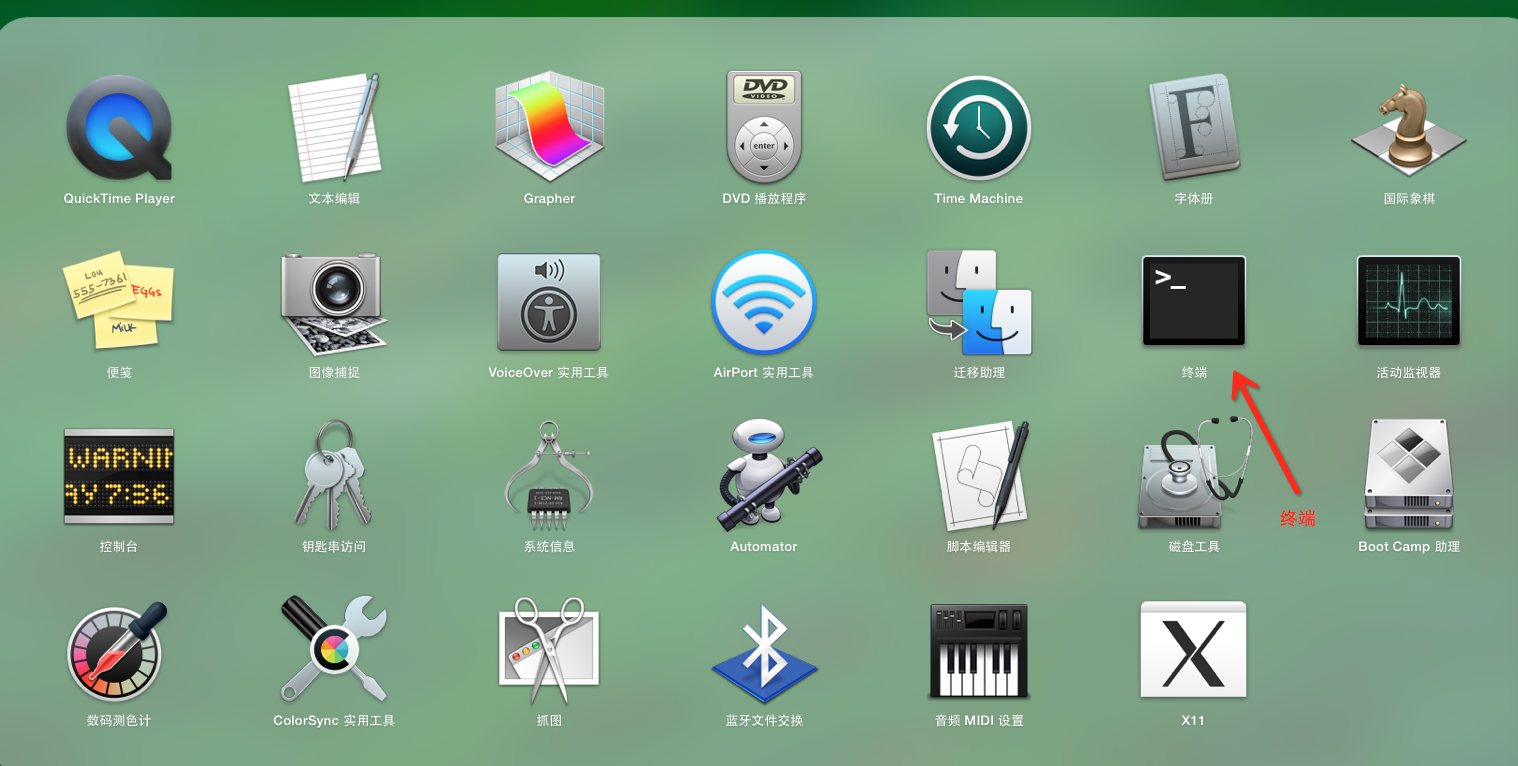Open 字体册 Font Book icon
Image resolution: width=1518 pixels, height=766 pixels.
1194,126
